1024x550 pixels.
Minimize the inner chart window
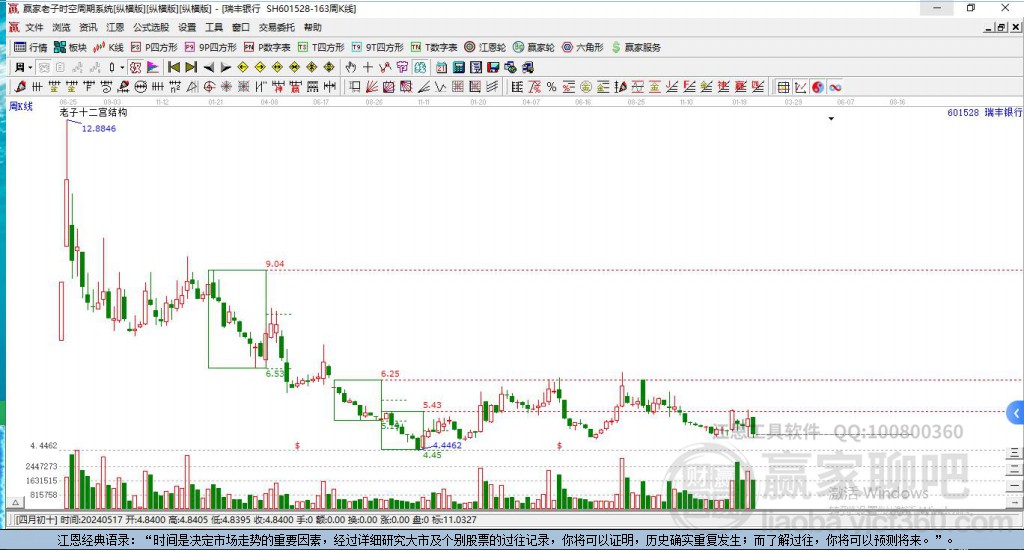pos(989,27)
